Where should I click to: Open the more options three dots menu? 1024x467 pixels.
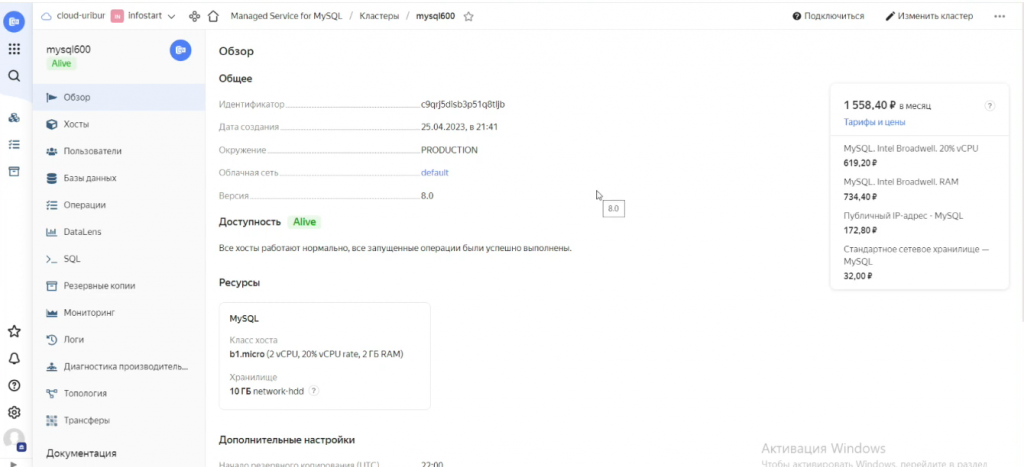coord(999,16)
